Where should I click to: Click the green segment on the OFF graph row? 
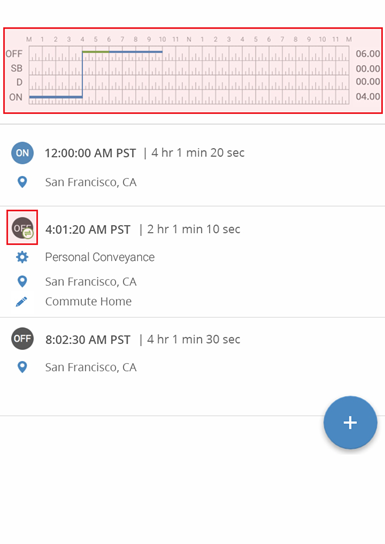(96, 52)
